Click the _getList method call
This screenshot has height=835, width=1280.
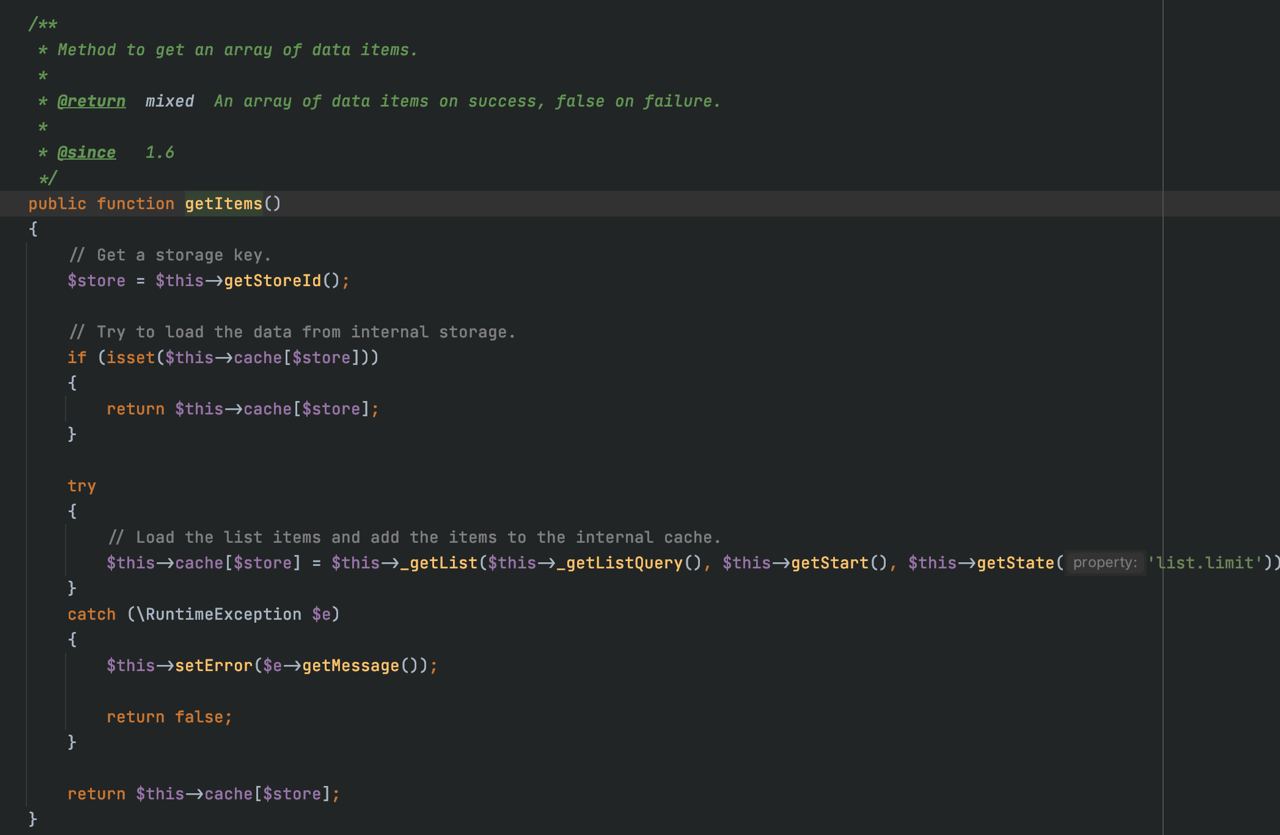(438, 563)
